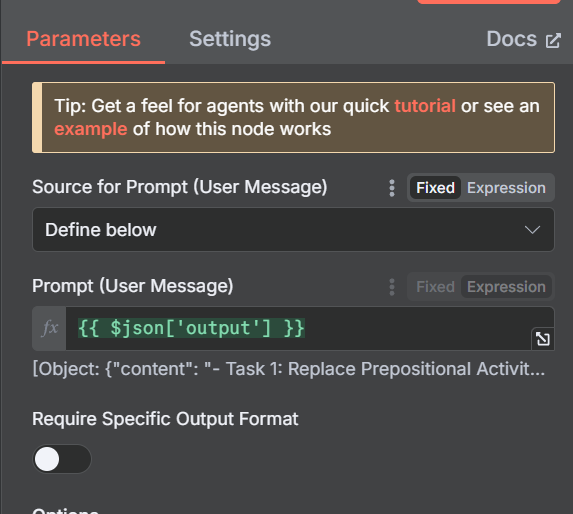Click the Object content preview text
573x514 pixels.
[x=289, y=369]
